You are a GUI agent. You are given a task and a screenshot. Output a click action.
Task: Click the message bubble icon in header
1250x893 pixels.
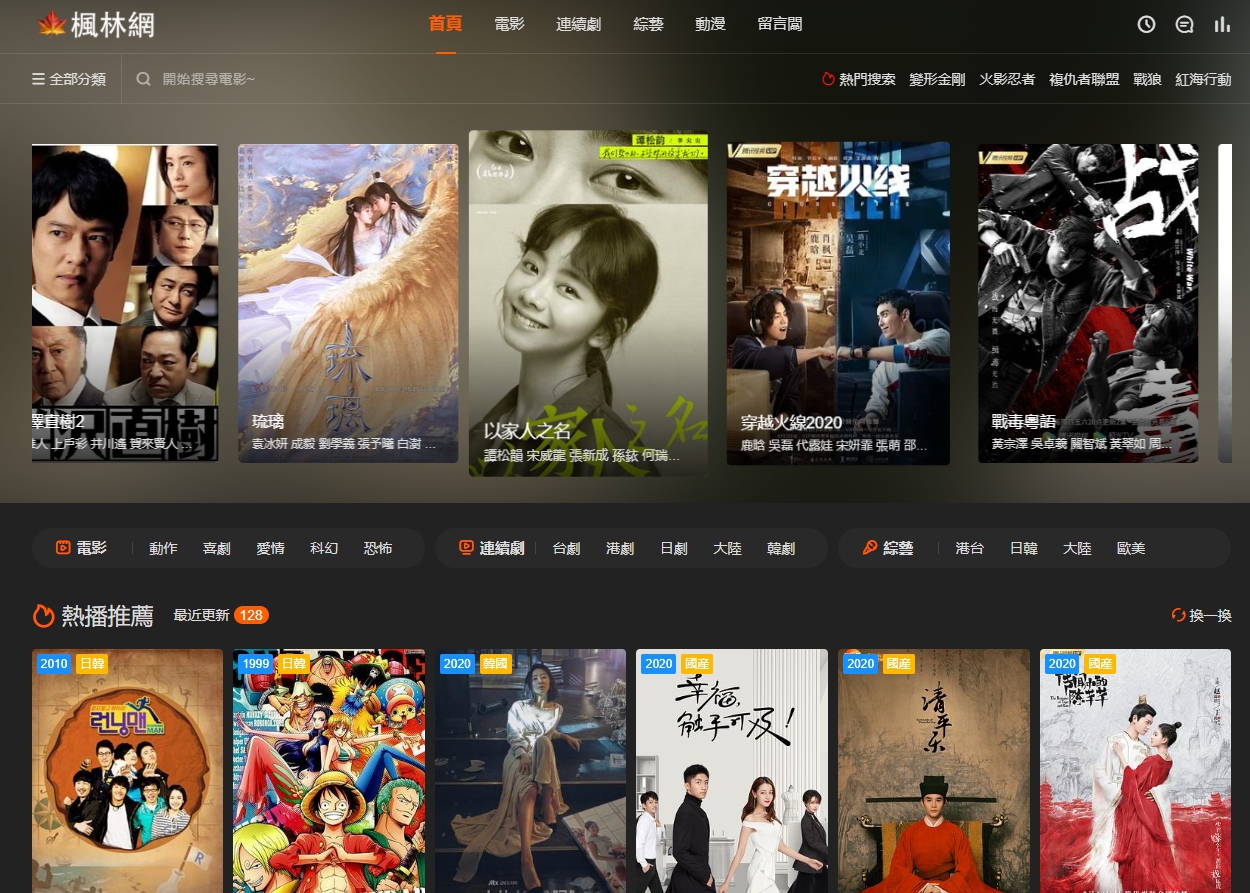[1185, 25]
